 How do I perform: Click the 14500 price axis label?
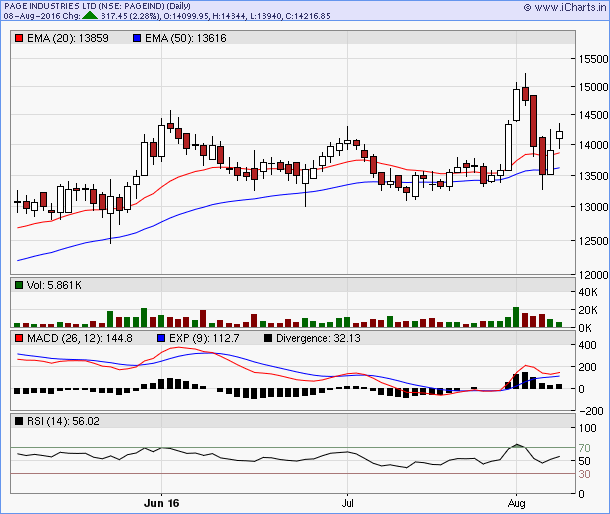[x=593, y=115]
